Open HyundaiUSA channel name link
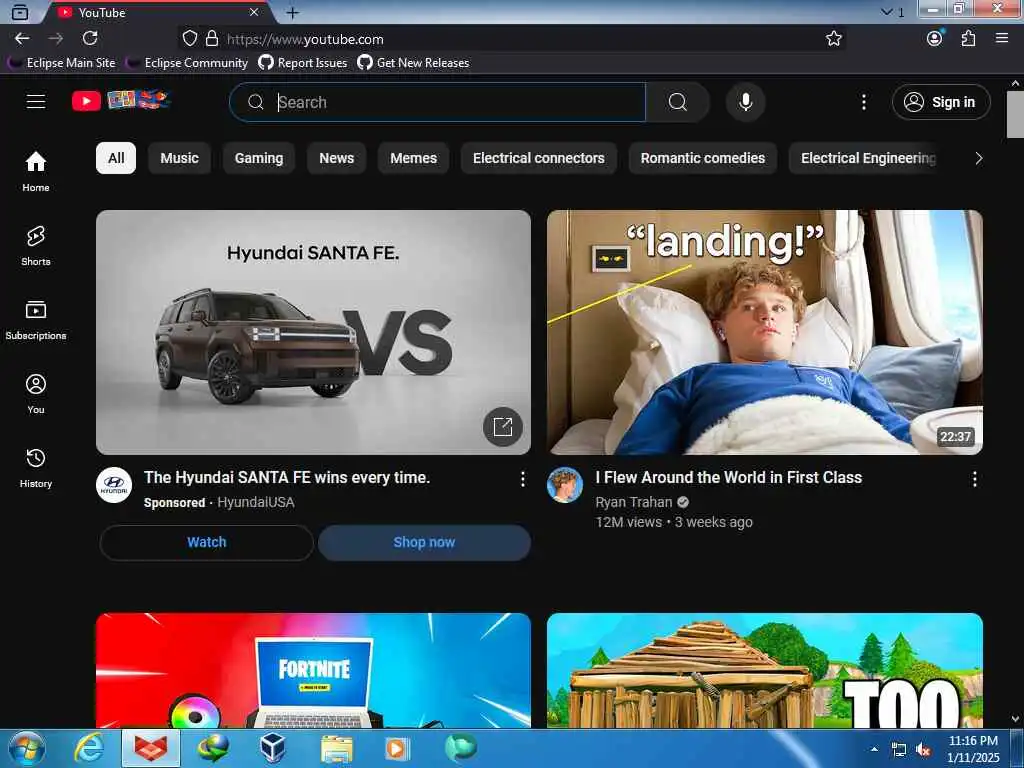Viewport: 1024px width, 768px height. (255, 502)
